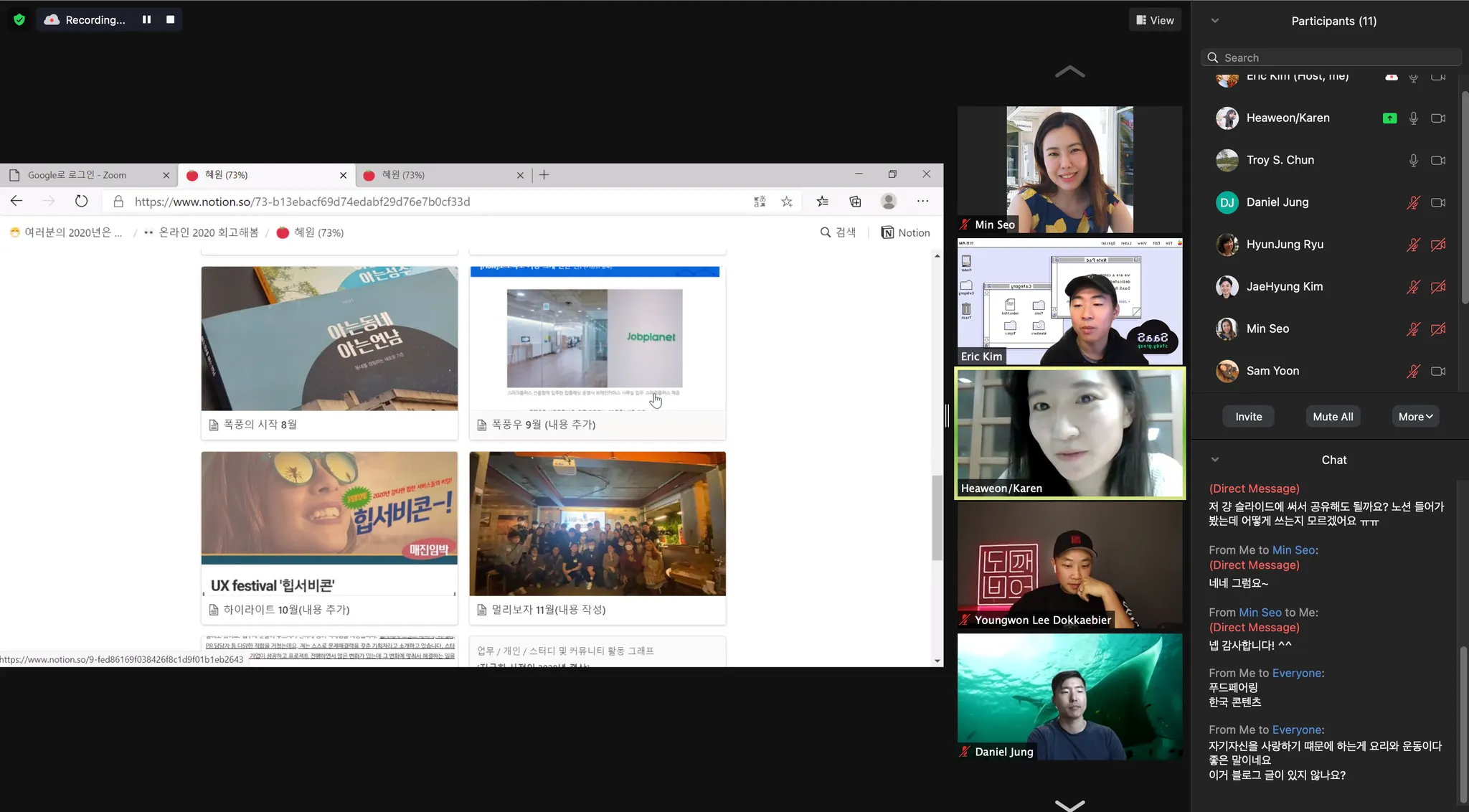The height and width of the screenshot is (812, 1469).
Task: Open the browser translate option
Action: point(760,202)
